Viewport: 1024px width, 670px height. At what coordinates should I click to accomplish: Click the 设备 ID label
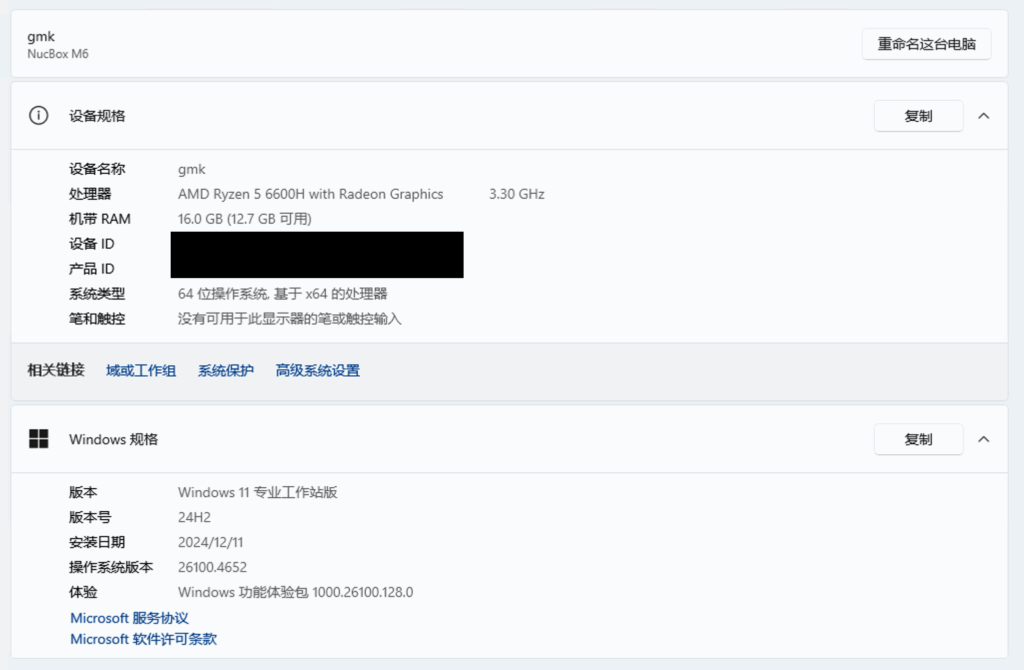pyautogui.click(x=91, y=244)
